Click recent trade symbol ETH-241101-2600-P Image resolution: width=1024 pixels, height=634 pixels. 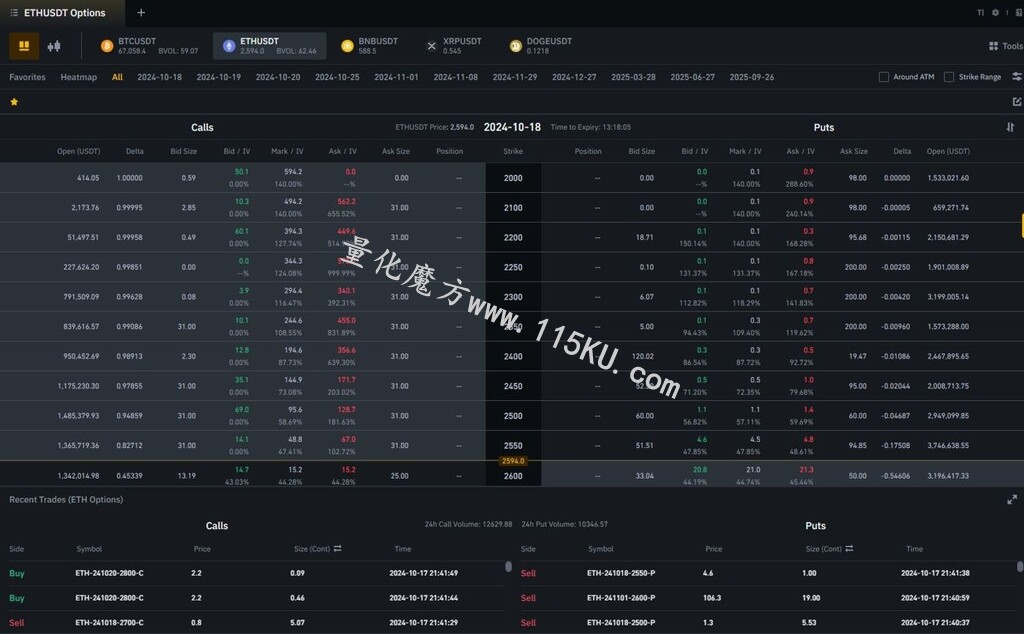621,597
